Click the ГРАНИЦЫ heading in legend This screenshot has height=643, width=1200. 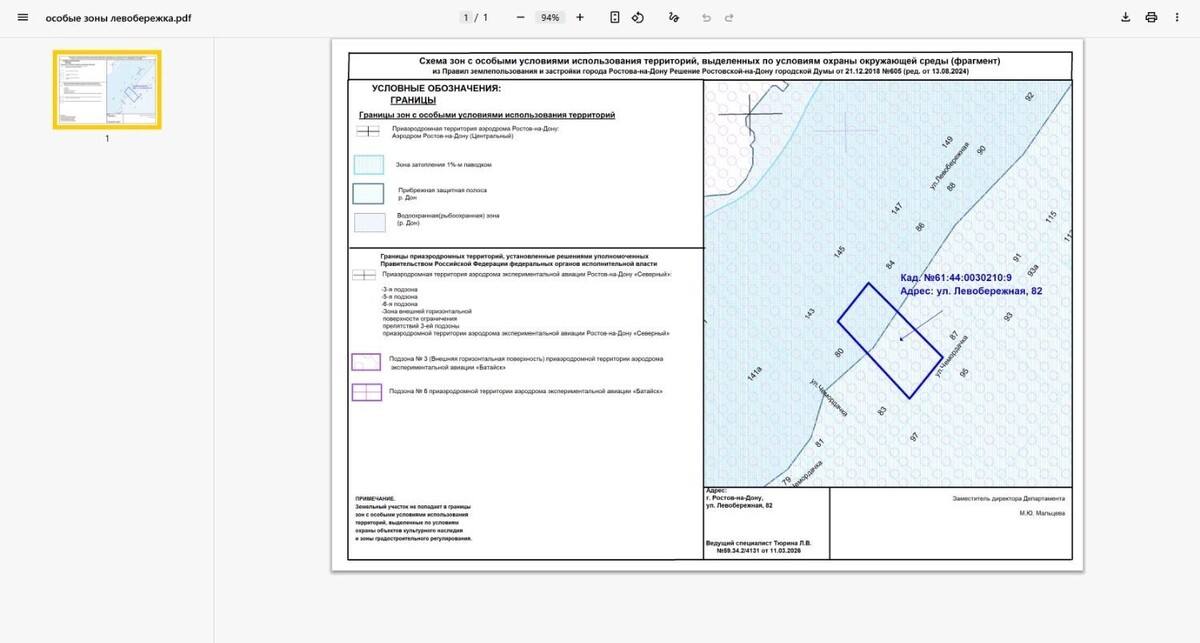click(413, 100)
